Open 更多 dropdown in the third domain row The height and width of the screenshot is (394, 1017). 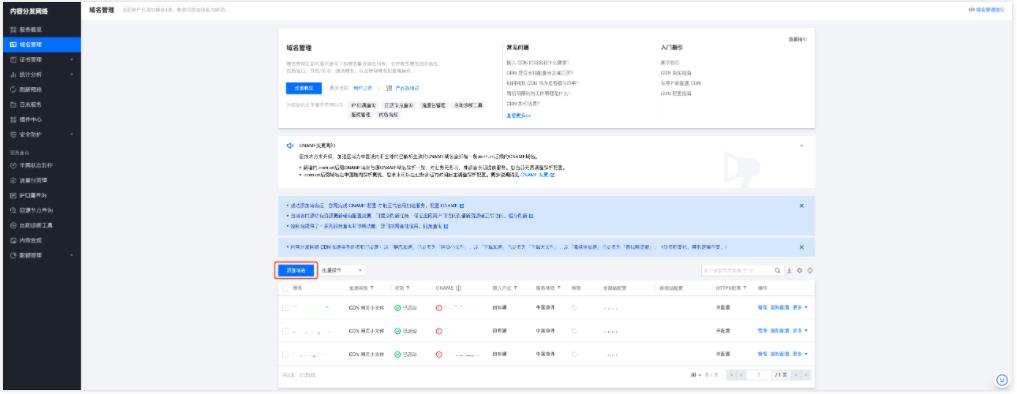tap(800, 354)
